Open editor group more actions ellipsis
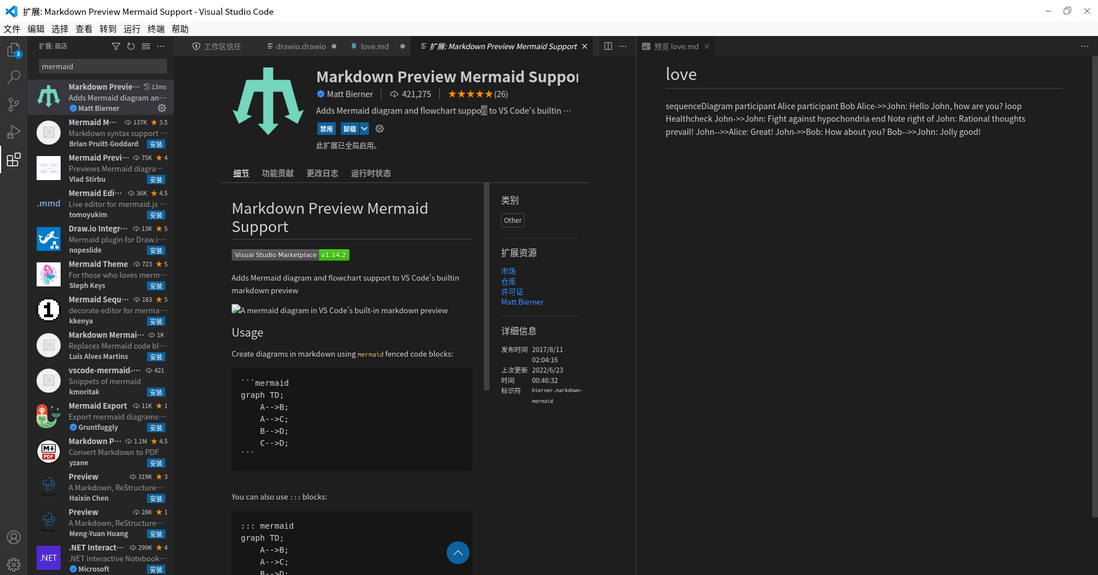The height and width of the screenshot is (575, 1098). pos(623,46)
